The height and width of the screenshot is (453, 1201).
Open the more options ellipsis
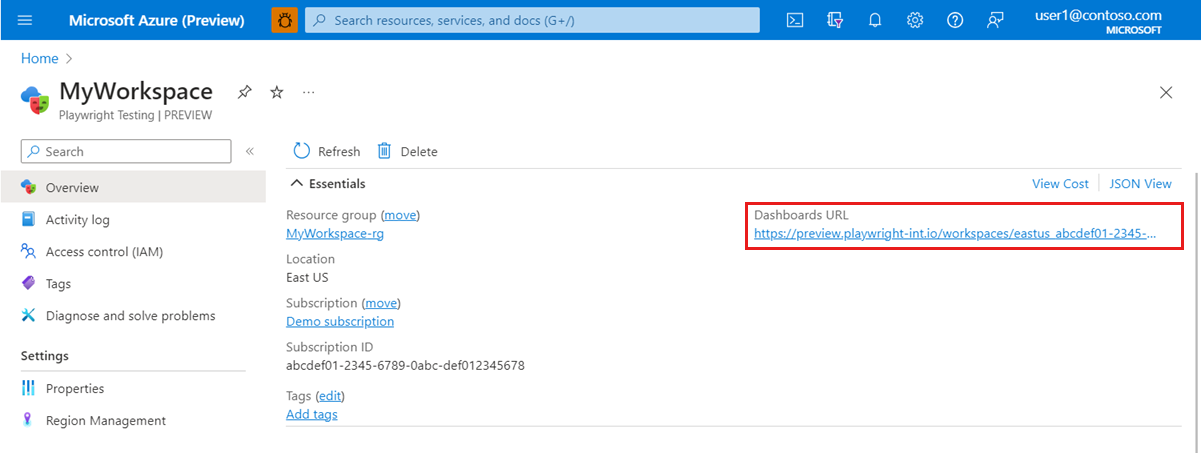(x=309, y=92)
